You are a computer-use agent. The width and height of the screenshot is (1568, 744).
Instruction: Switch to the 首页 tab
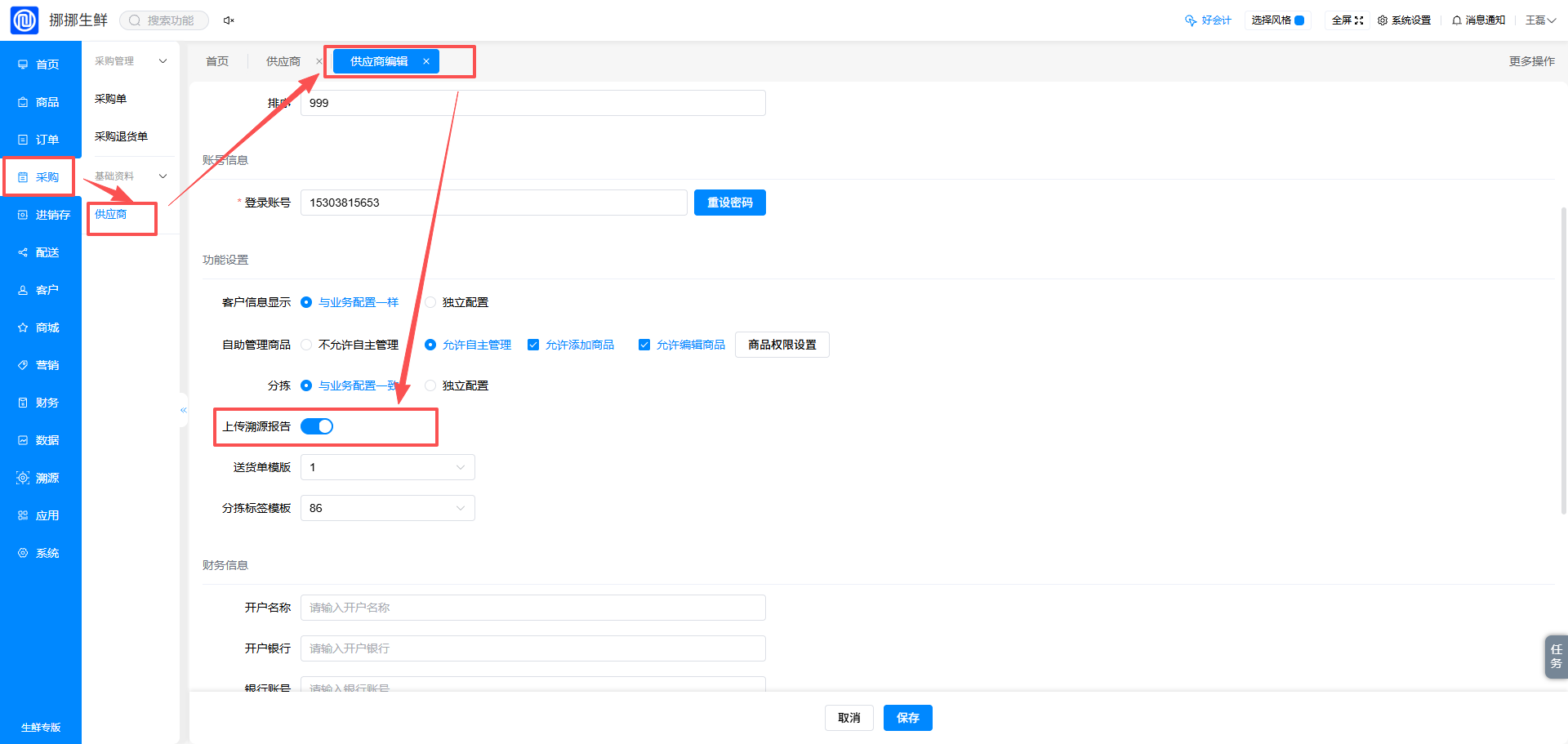[217, 61]
